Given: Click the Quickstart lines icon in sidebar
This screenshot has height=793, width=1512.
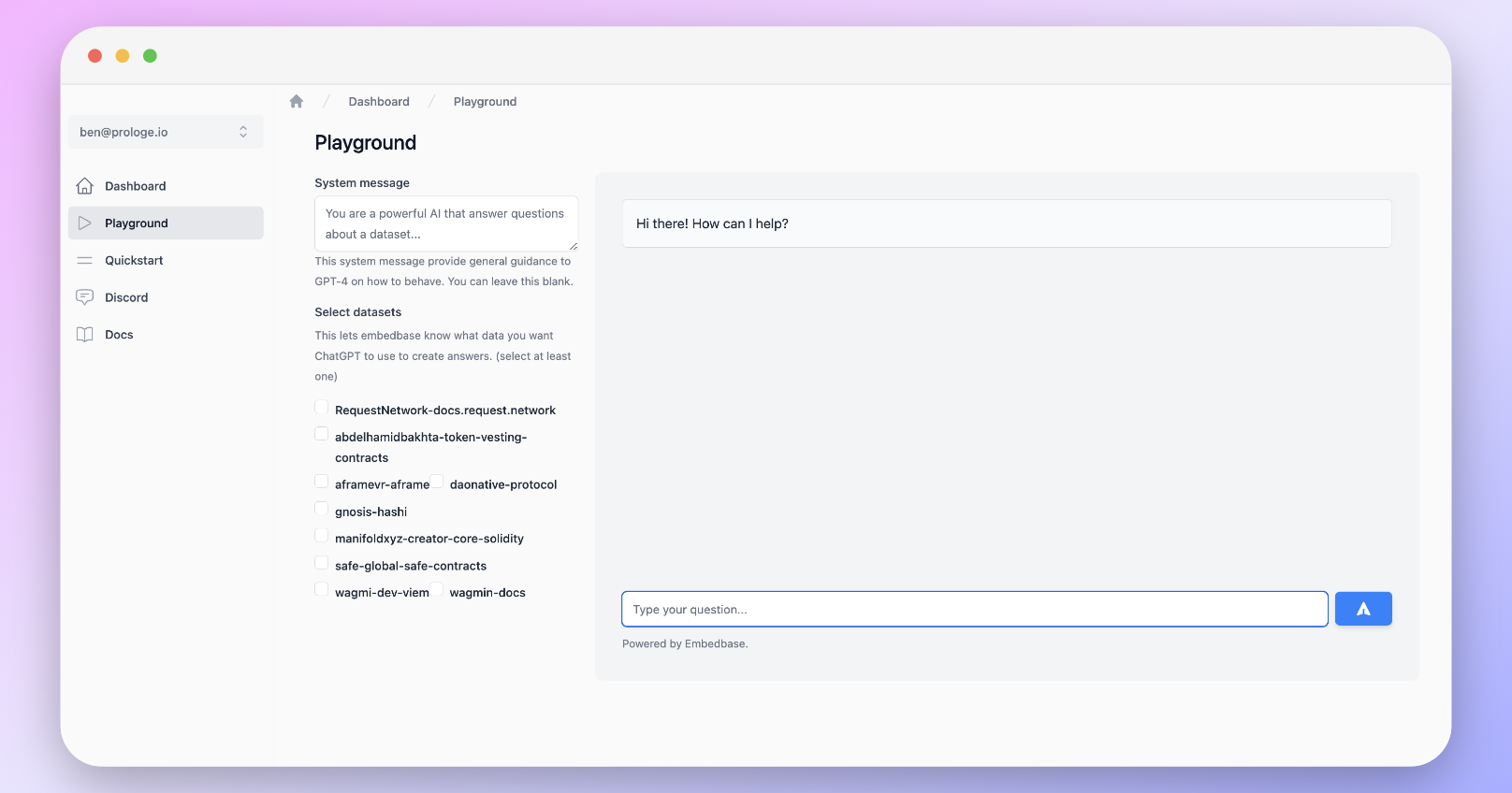Looking at the screenshot, I should [x=85, y=261].
